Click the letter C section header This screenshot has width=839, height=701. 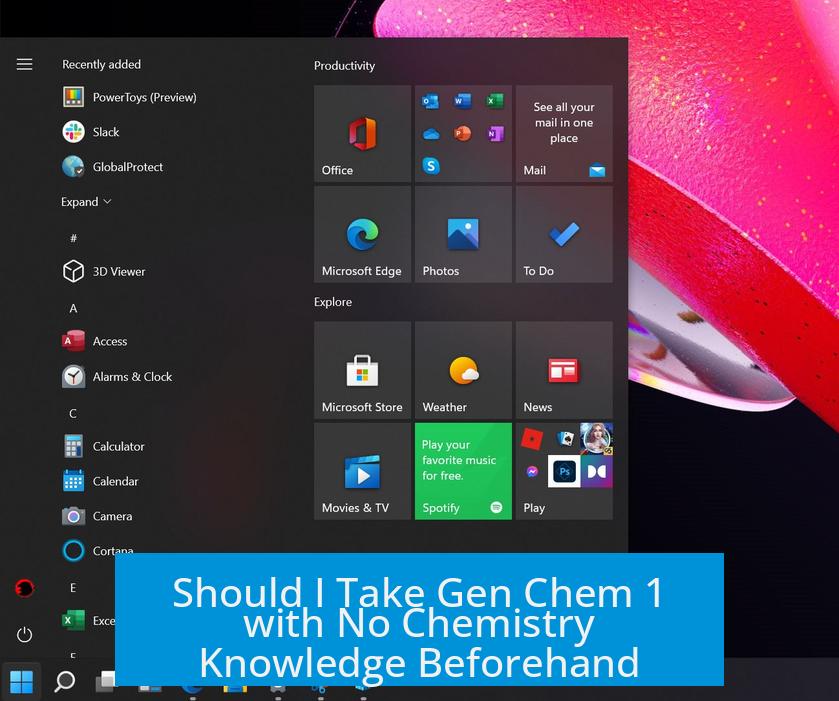(73, 414)
